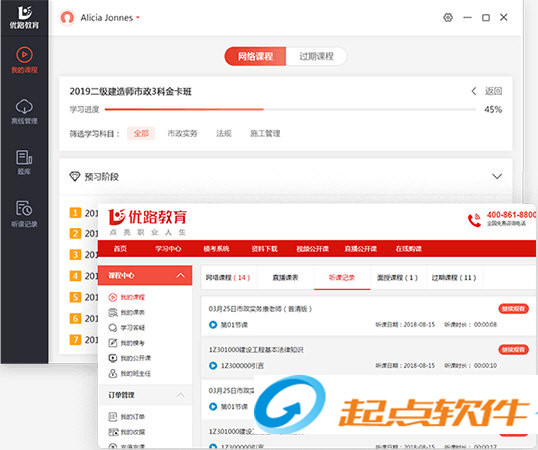Open 我的课程 in the dark sidebar

point(24,60)
